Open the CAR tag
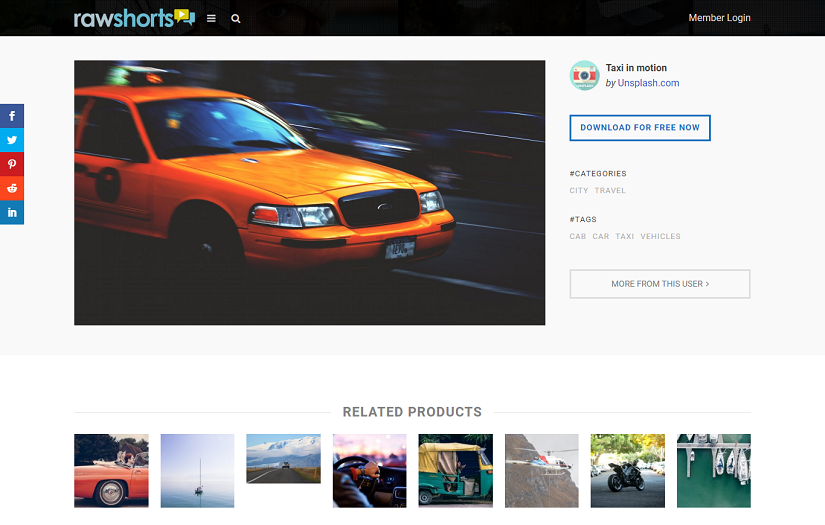The height and width of the screenshot is (525, 825). [x=601, y=236]
